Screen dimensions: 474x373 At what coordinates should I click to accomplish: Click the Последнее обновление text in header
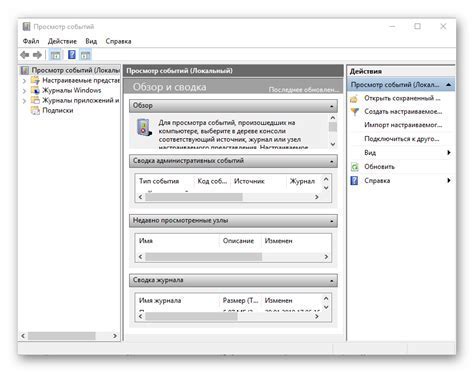304,90
